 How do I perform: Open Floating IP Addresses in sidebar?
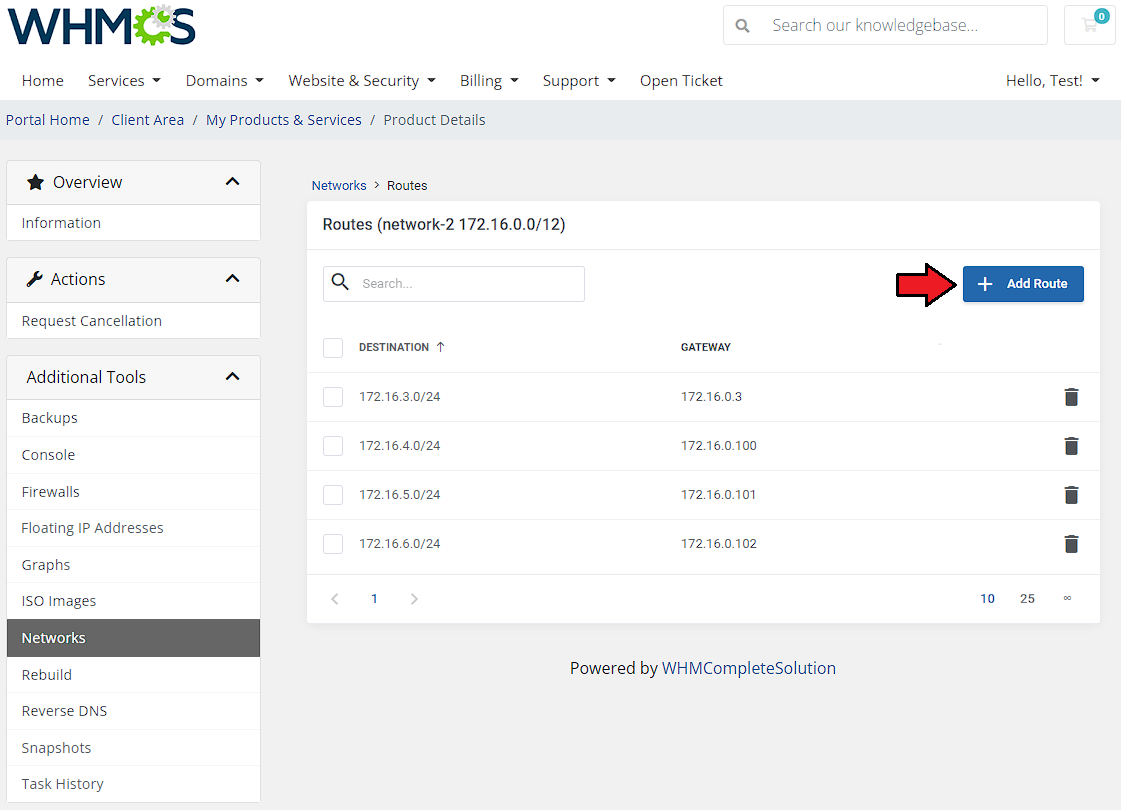[x=133, y=528]
